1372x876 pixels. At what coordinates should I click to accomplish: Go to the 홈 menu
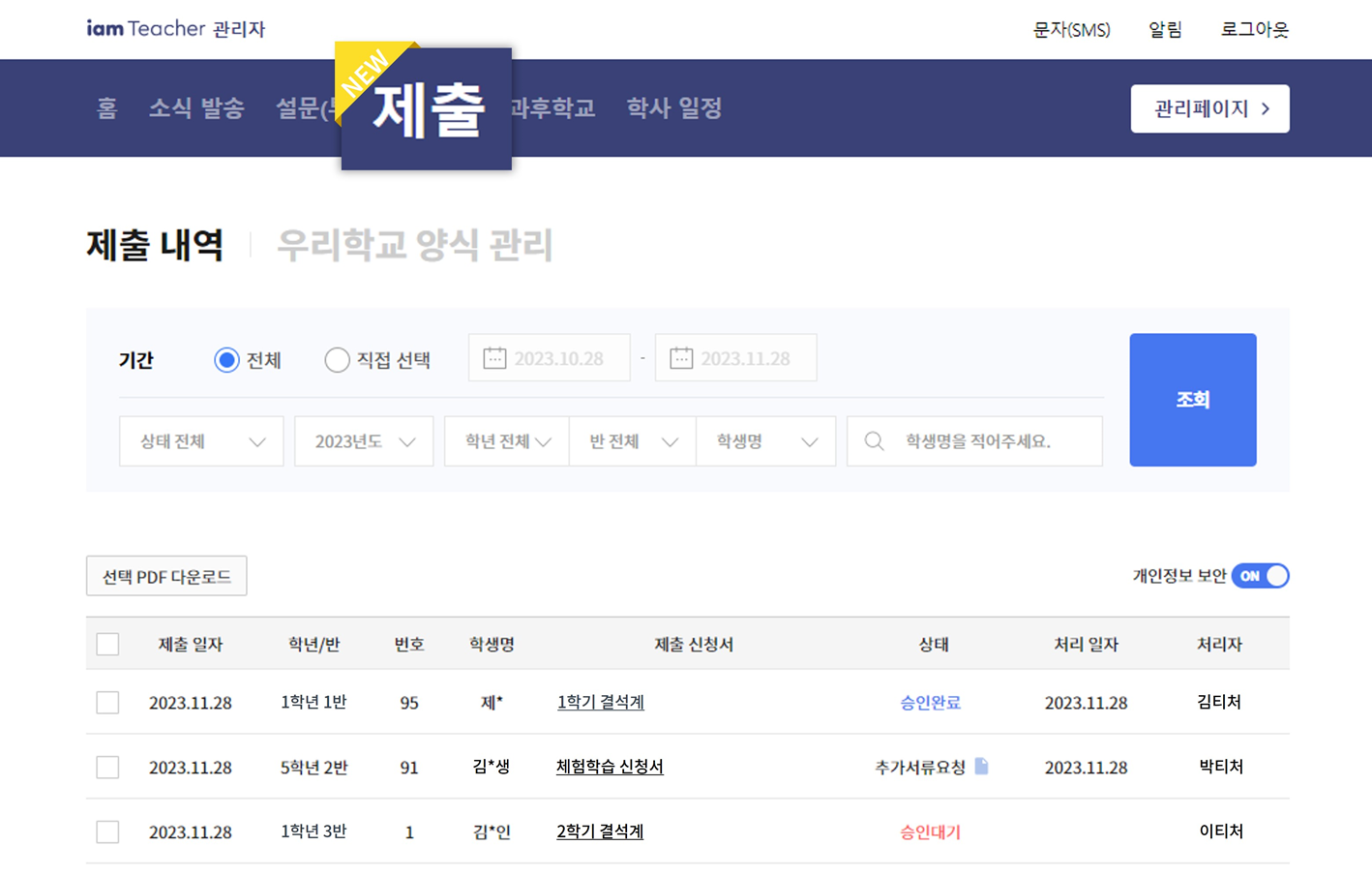(x=106, y=108)
